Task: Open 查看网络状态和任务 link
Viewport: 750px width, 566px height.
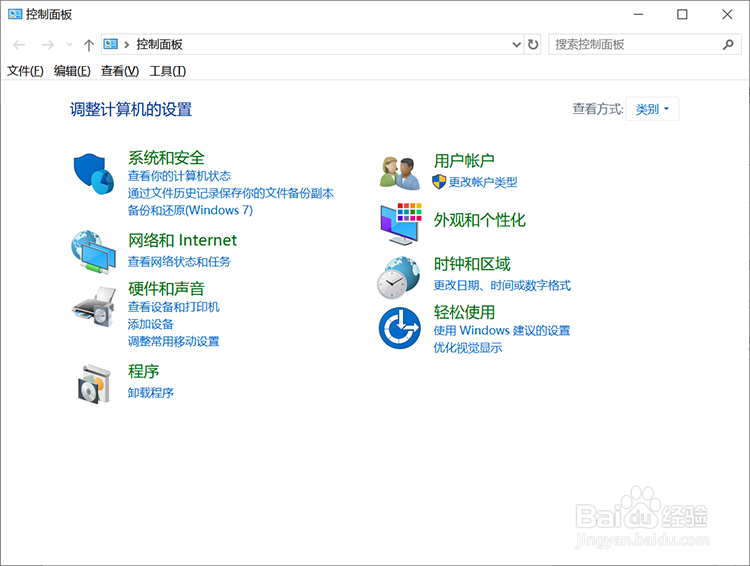Action: pyautogui.click(x=179, y=262)
